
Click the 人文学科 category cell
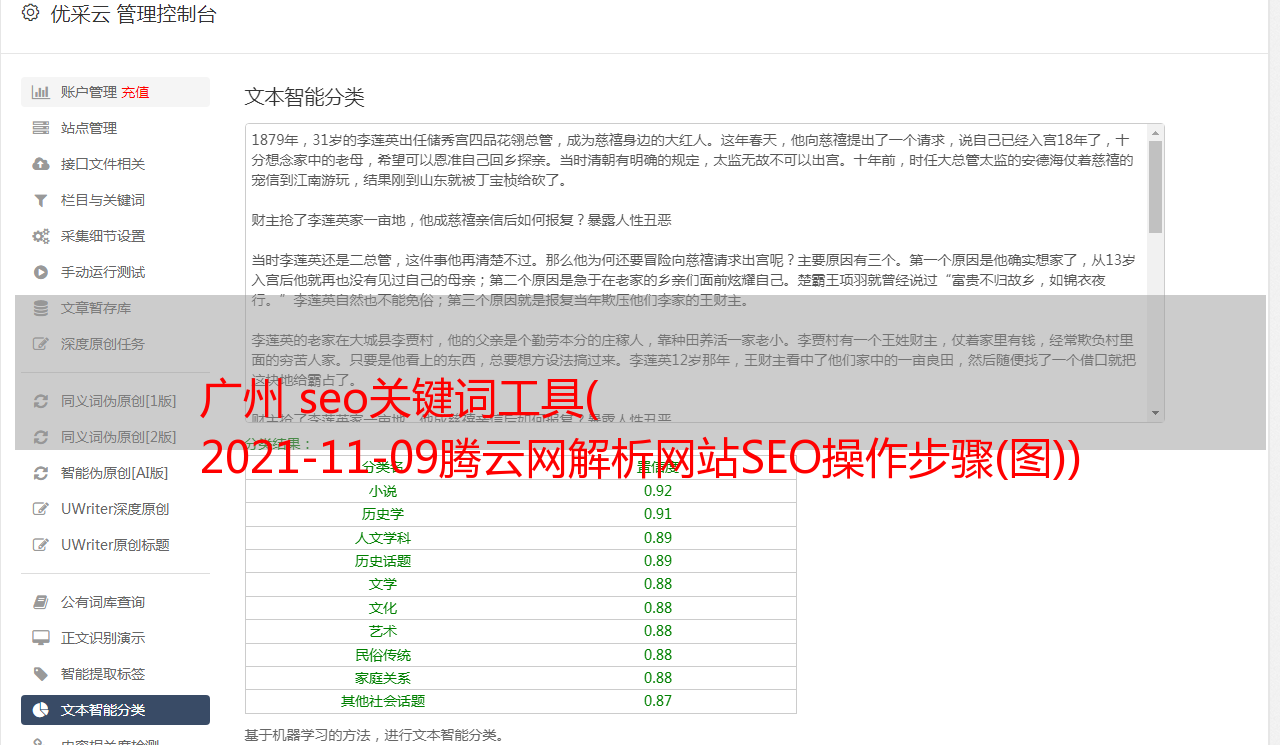tap(383, 538)
